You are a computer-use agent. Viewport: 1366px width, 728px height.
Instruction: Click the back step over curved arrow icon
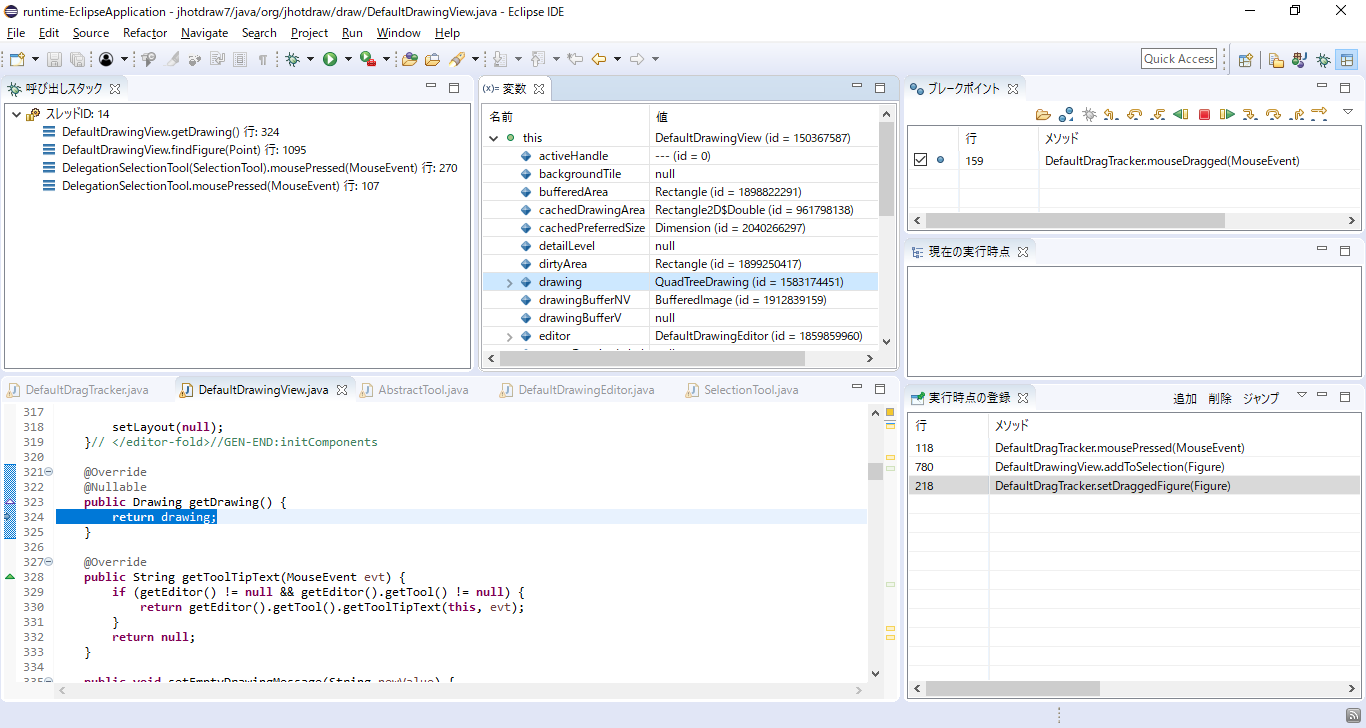coord(1134,114)
